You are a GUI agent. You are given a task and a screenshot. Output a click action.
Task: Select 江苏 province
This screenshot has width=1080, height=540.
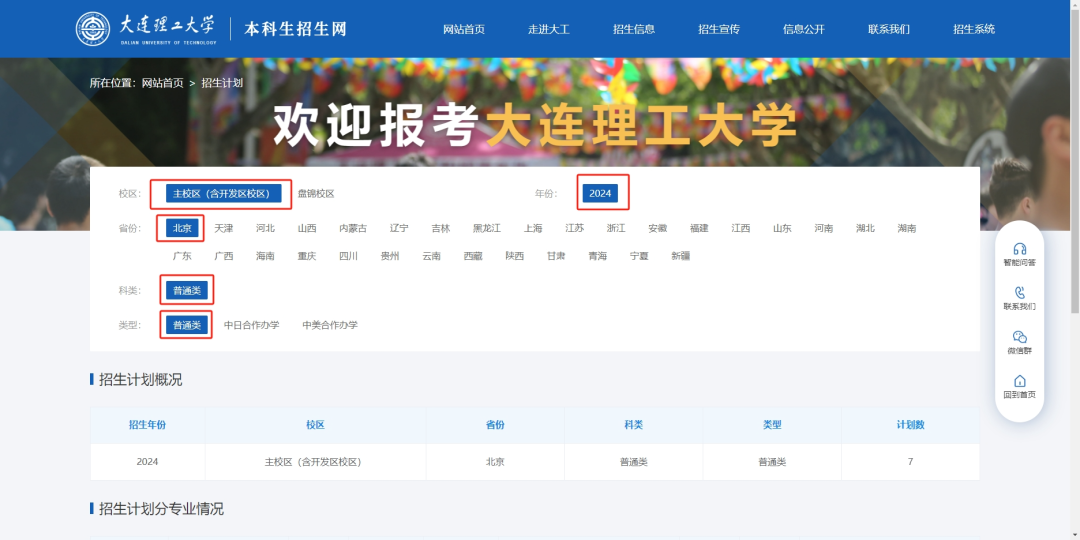coord(574,228)
